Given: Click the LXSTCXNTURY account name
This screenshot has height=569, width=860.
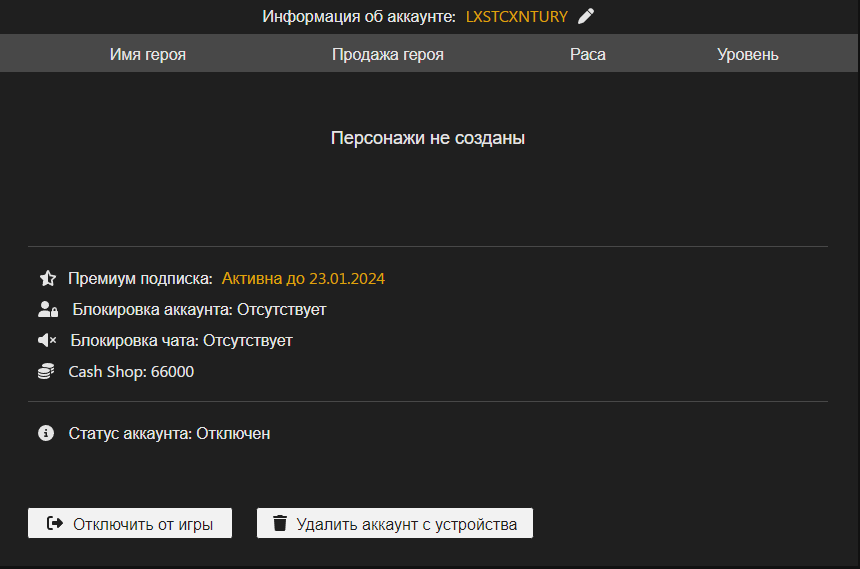Looking at the screenshot, I should pos(517,17).
